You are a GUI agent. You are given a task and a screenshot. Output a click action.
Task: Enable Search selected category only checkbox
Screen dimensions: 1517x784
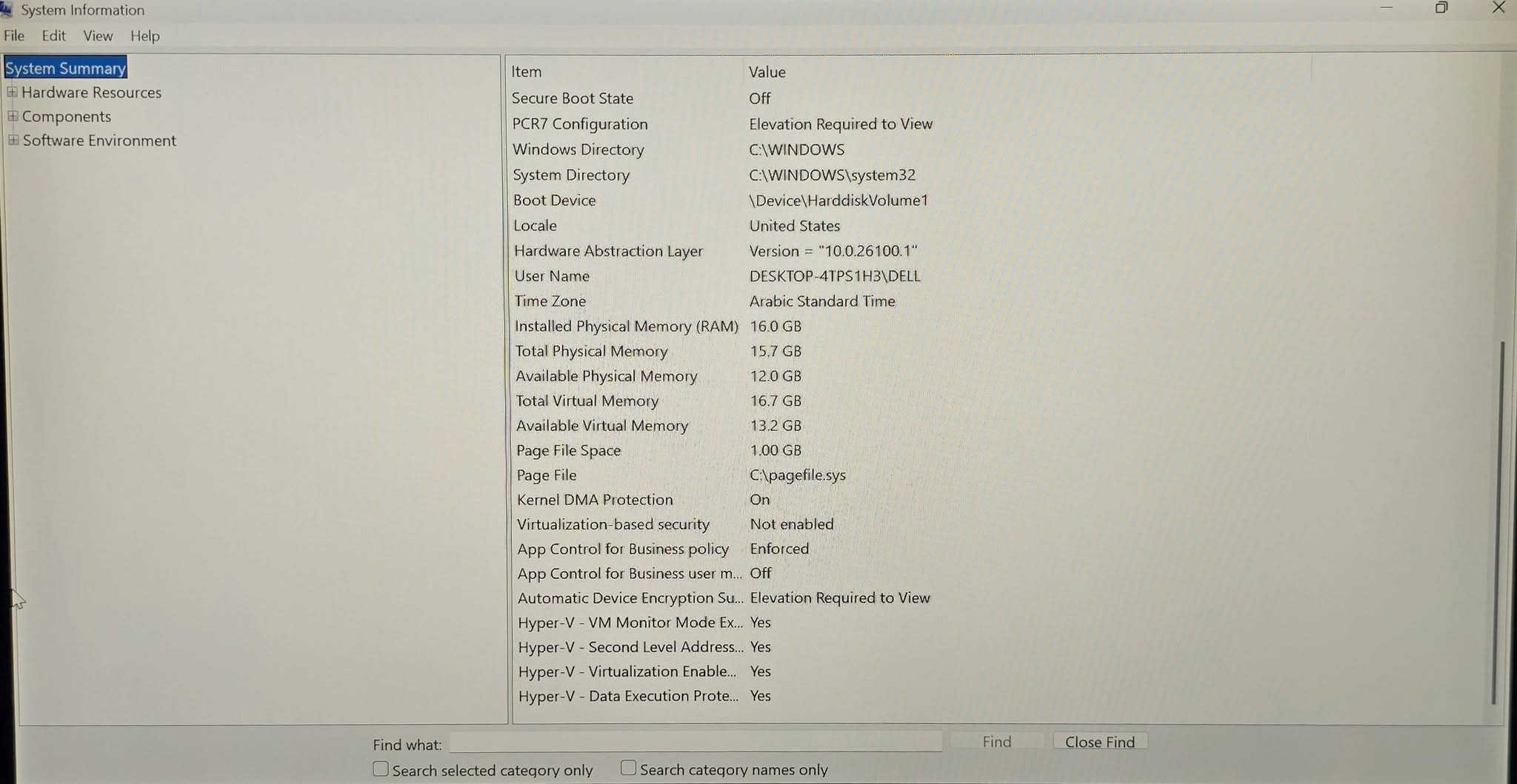click(x=381, y=769)
